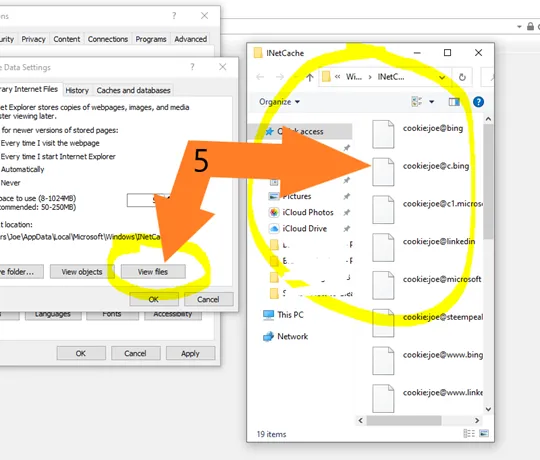Open the Privacy tab in Internet Options
The height and width of the screenshot is (460, 540).
click(x=33, y=39)
